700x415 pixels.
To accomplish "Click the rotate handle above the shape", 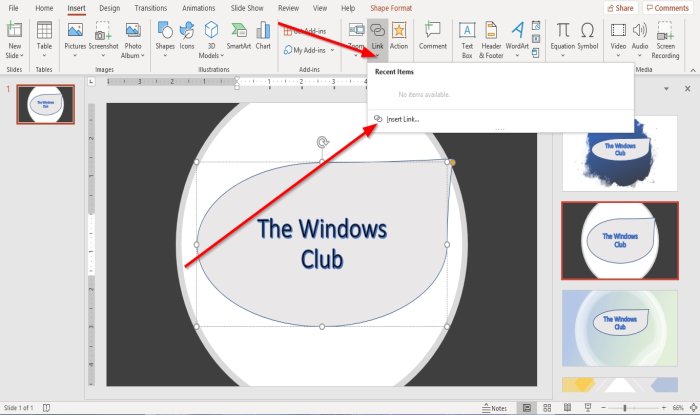I will point(322,142).
